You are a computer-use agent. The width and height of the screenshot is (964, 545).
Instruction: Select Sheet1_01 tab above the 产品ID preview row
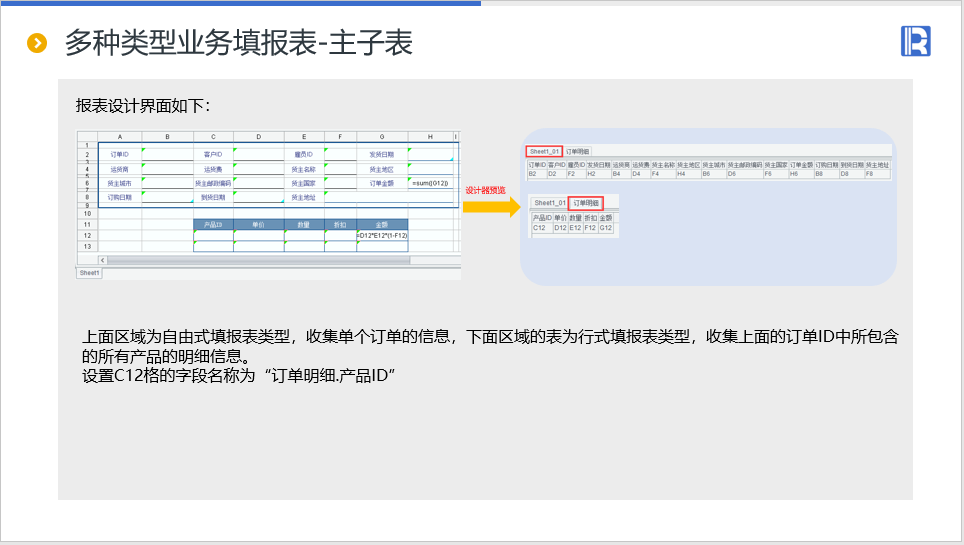tap(550, 203)
